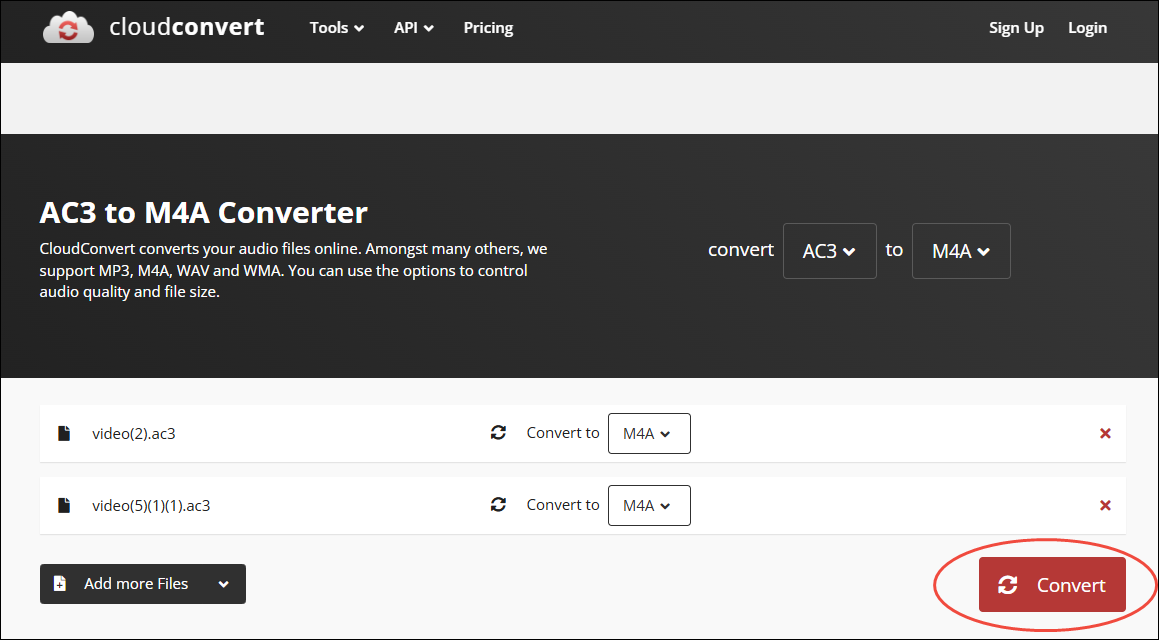Remove video(5)(1)(1).ac3 with the red X
The height and width of the screenshot is (640, 1159).
pyautogui.click(x=1105, y=505)
